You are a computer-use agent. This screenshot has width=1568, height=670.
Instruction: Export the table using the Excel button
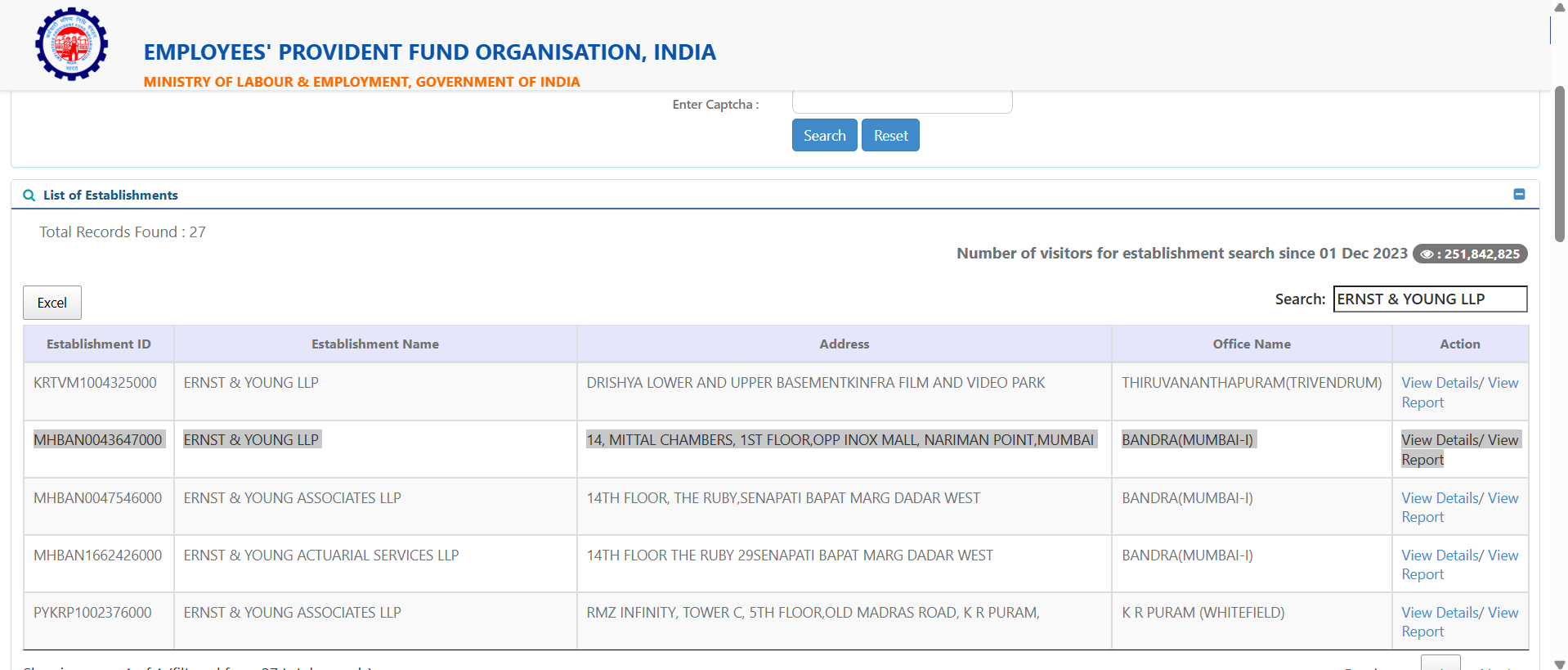pyautogui.click(x=52, y=303)
